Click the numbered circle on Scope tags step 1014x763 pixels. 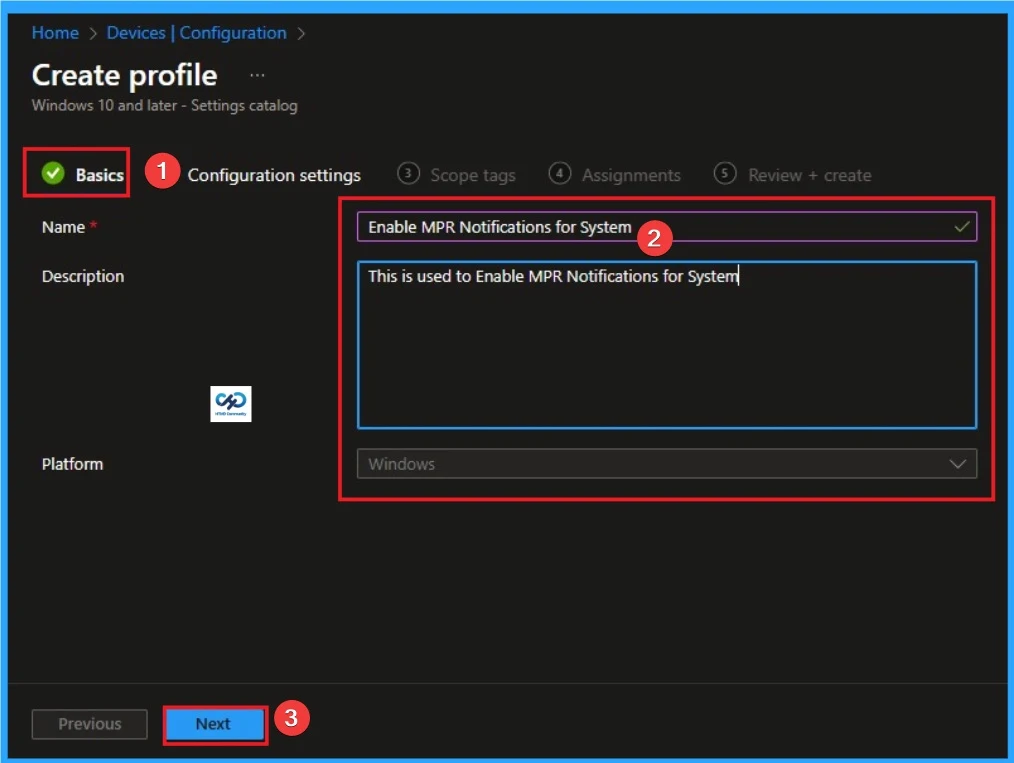(x=407, y=174)
